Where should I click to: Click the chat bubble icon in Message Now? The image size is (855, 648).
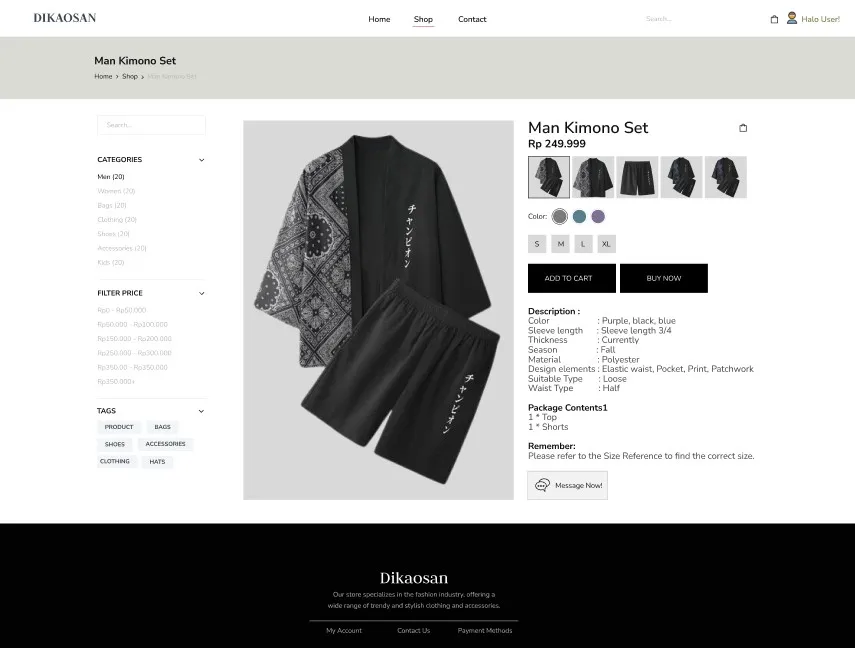[x=542, y=485]
